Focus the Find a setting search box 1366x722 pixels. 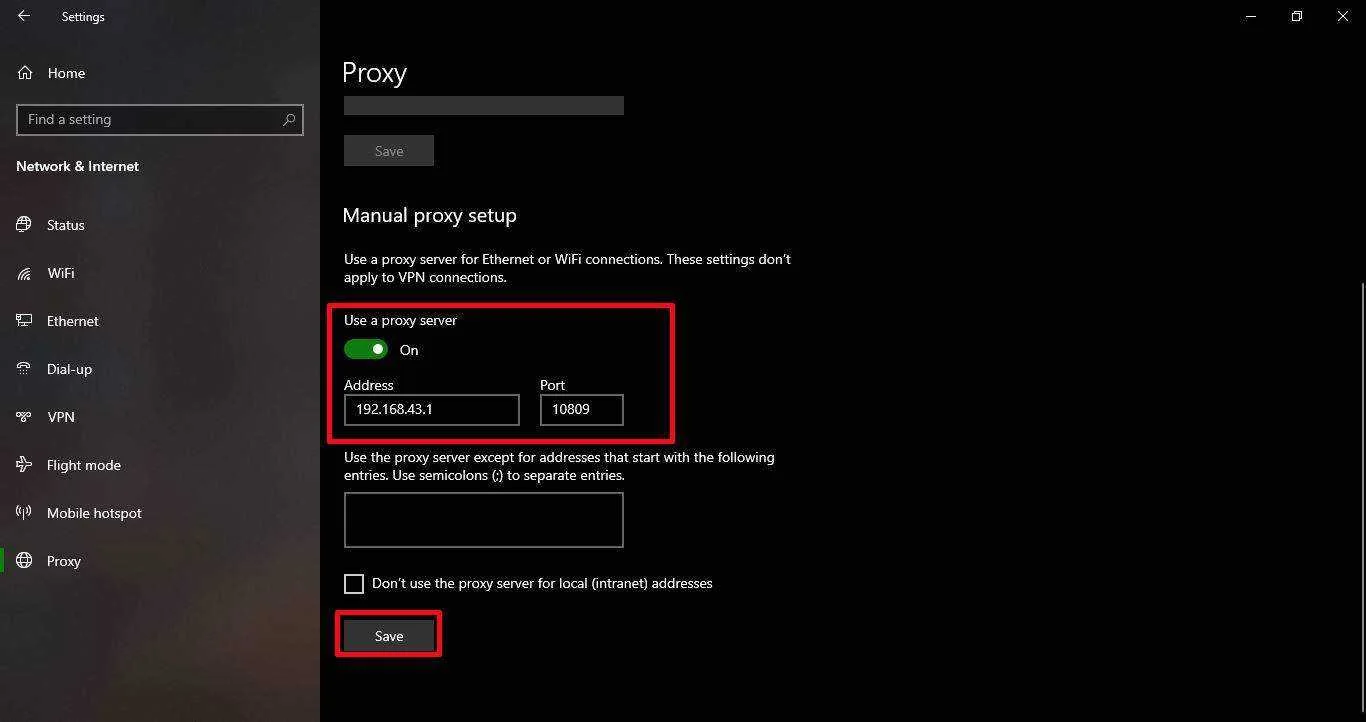160,119
